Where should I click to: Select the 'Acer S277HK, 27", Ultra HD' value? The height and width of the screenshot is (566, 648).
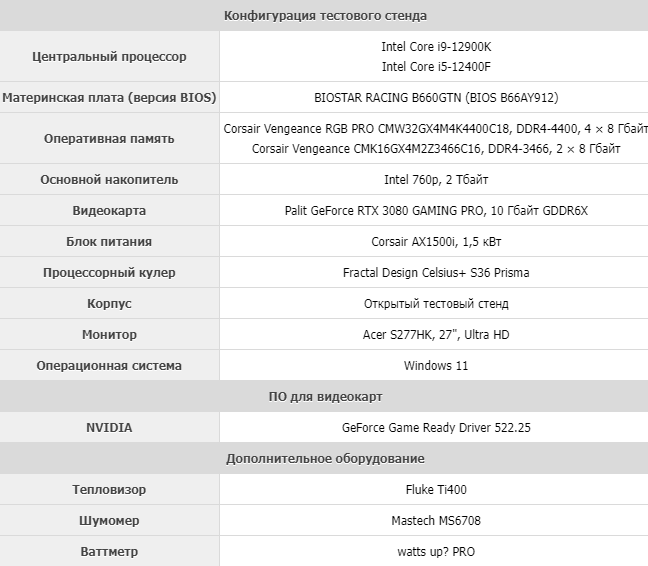[x=436, y=335]
